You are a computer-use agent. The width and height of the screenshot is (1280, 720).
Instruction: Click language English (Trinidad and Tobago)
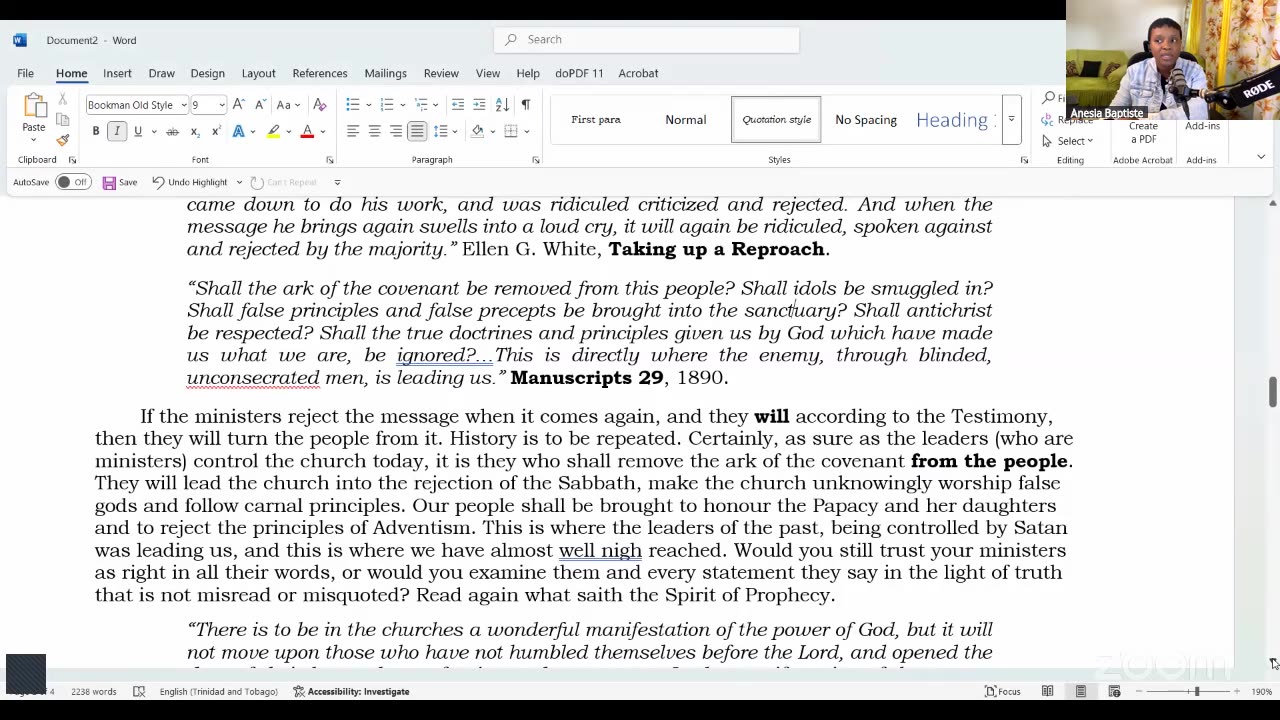(219, 691)
